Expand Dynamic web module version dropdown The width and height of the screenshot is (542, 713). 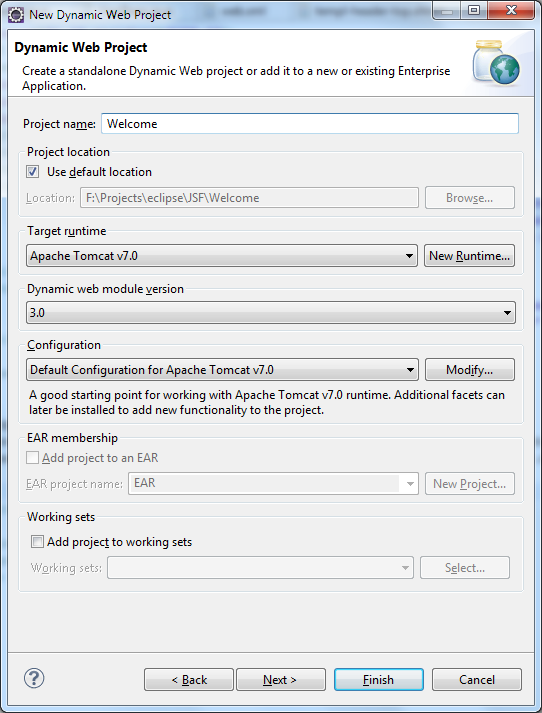(x=271, y=312)
